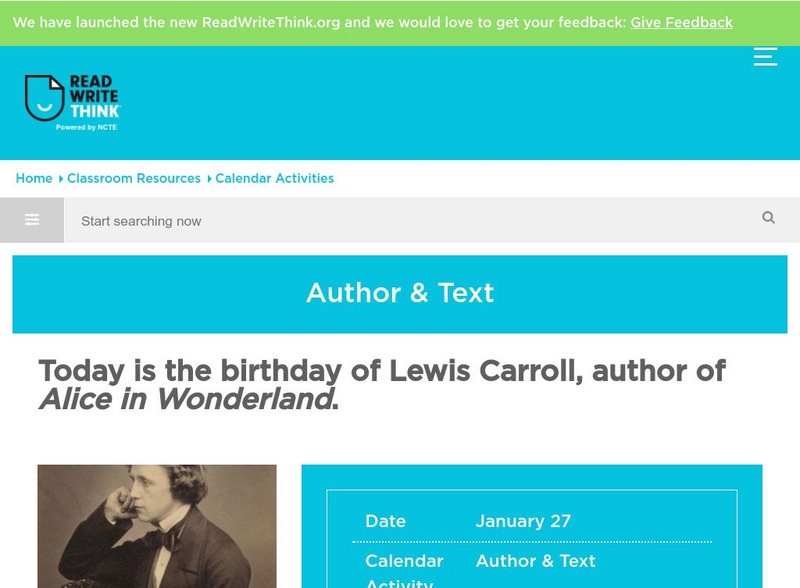Expand the site menu from top right corner
The image size is (800, 588).
coord(765,57)
